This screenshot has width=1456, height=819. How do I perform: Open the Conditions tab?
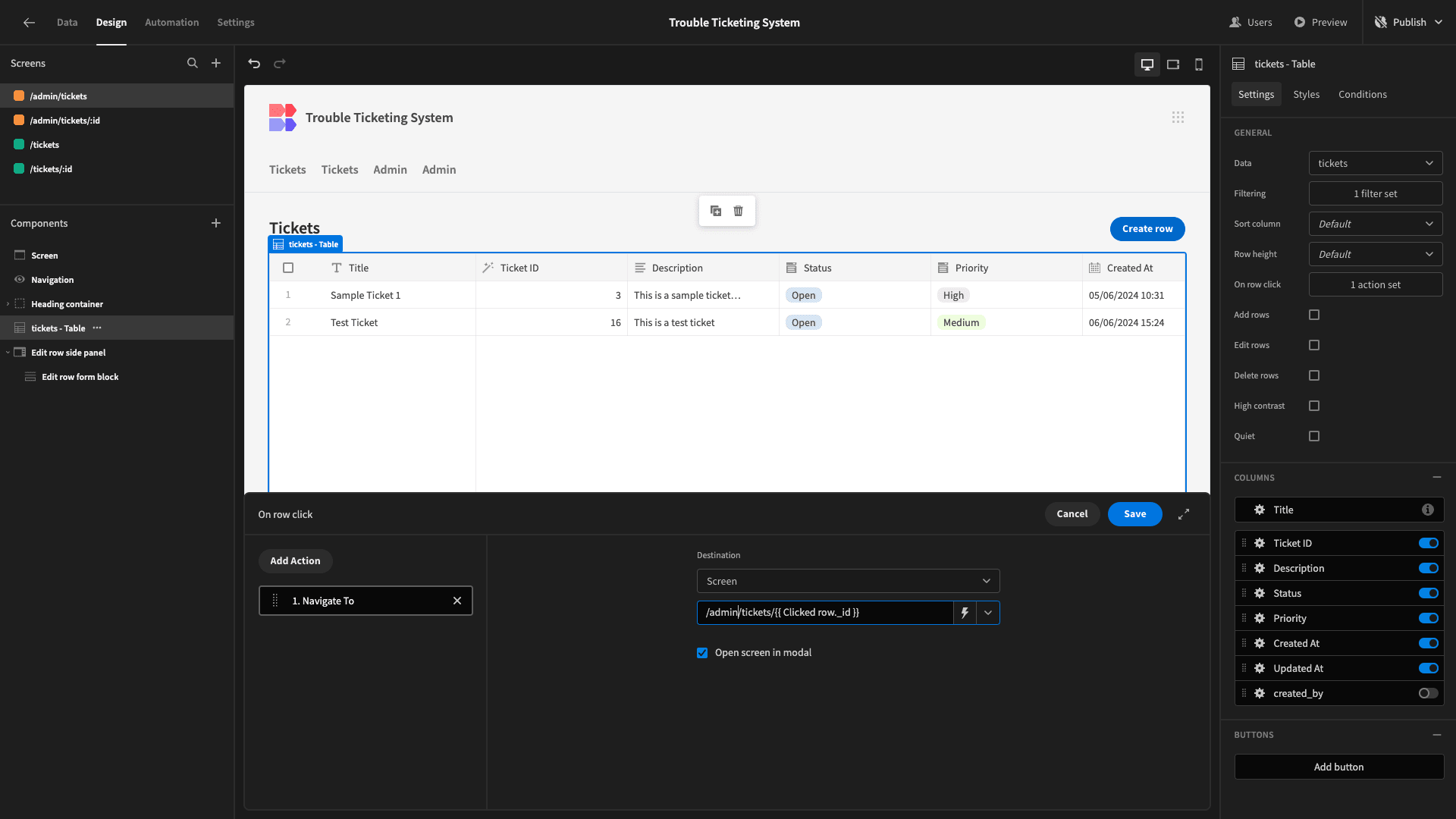pos(1362,95)
